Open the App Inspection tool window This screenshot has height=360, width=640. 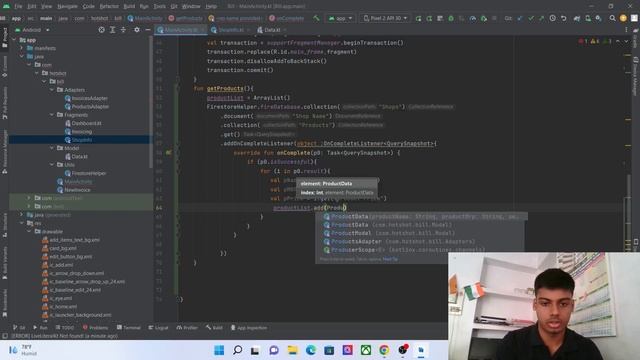(249, 328)
